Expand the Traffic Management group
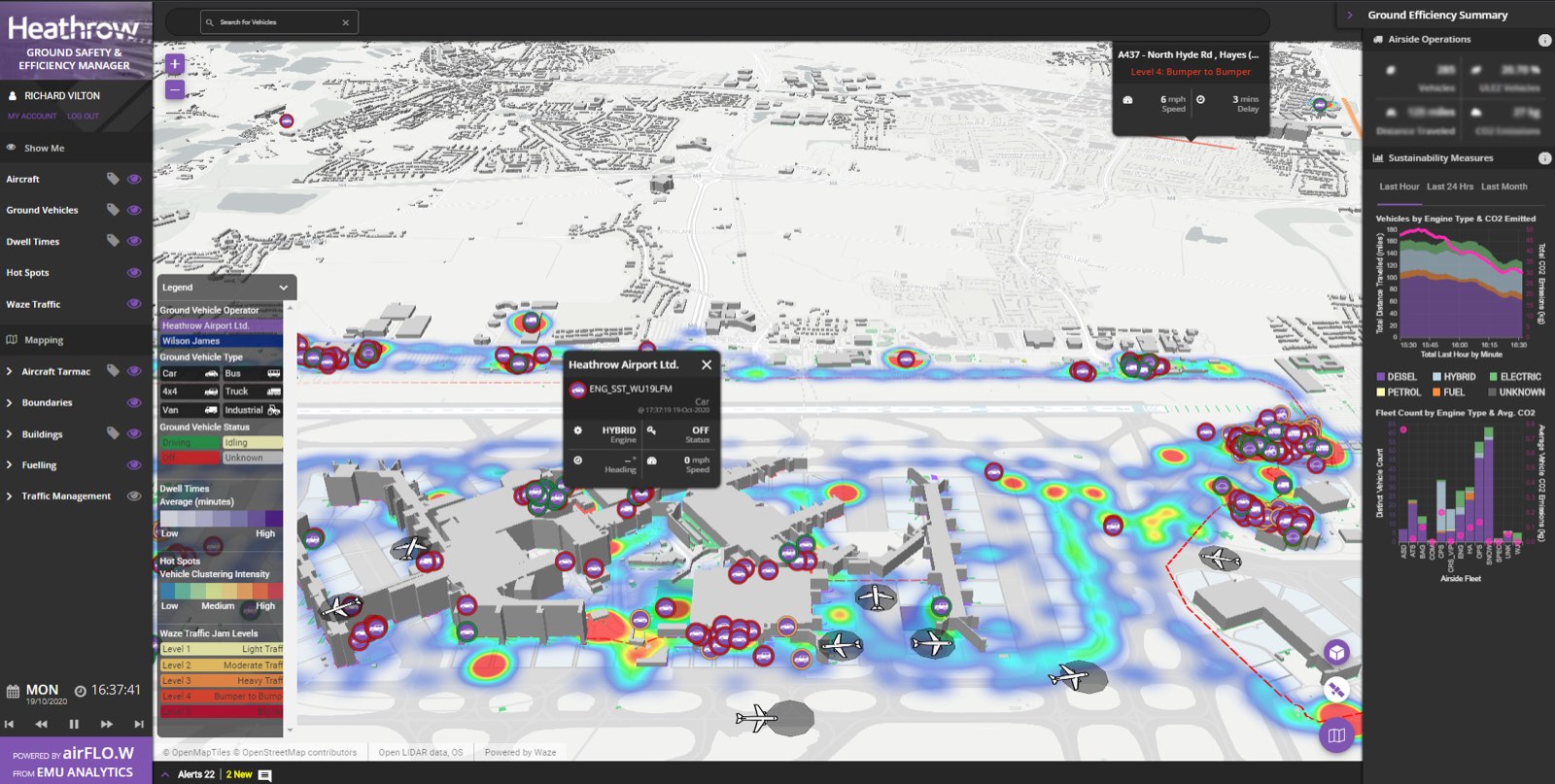 click(10, 495)
